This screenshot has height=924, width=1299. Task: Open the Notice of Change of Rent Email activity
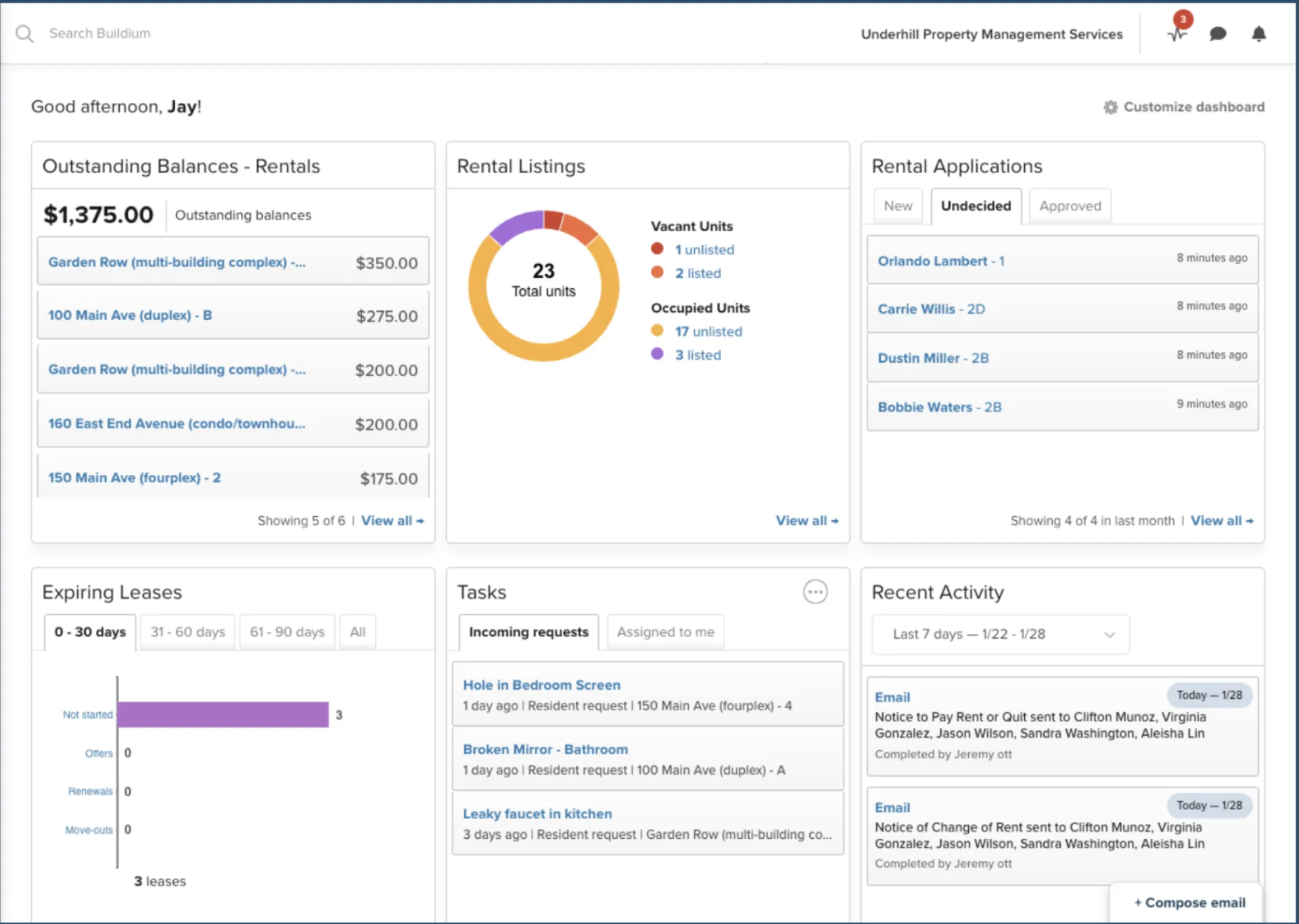[x=1062, y=835]
